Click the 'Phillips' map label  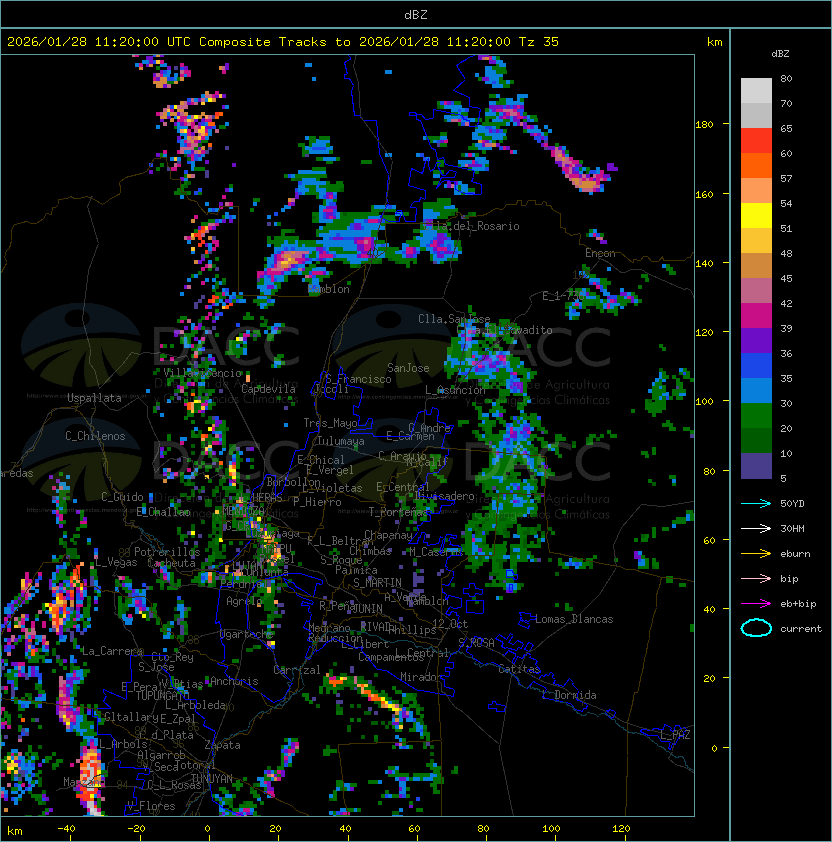point(413,630)
